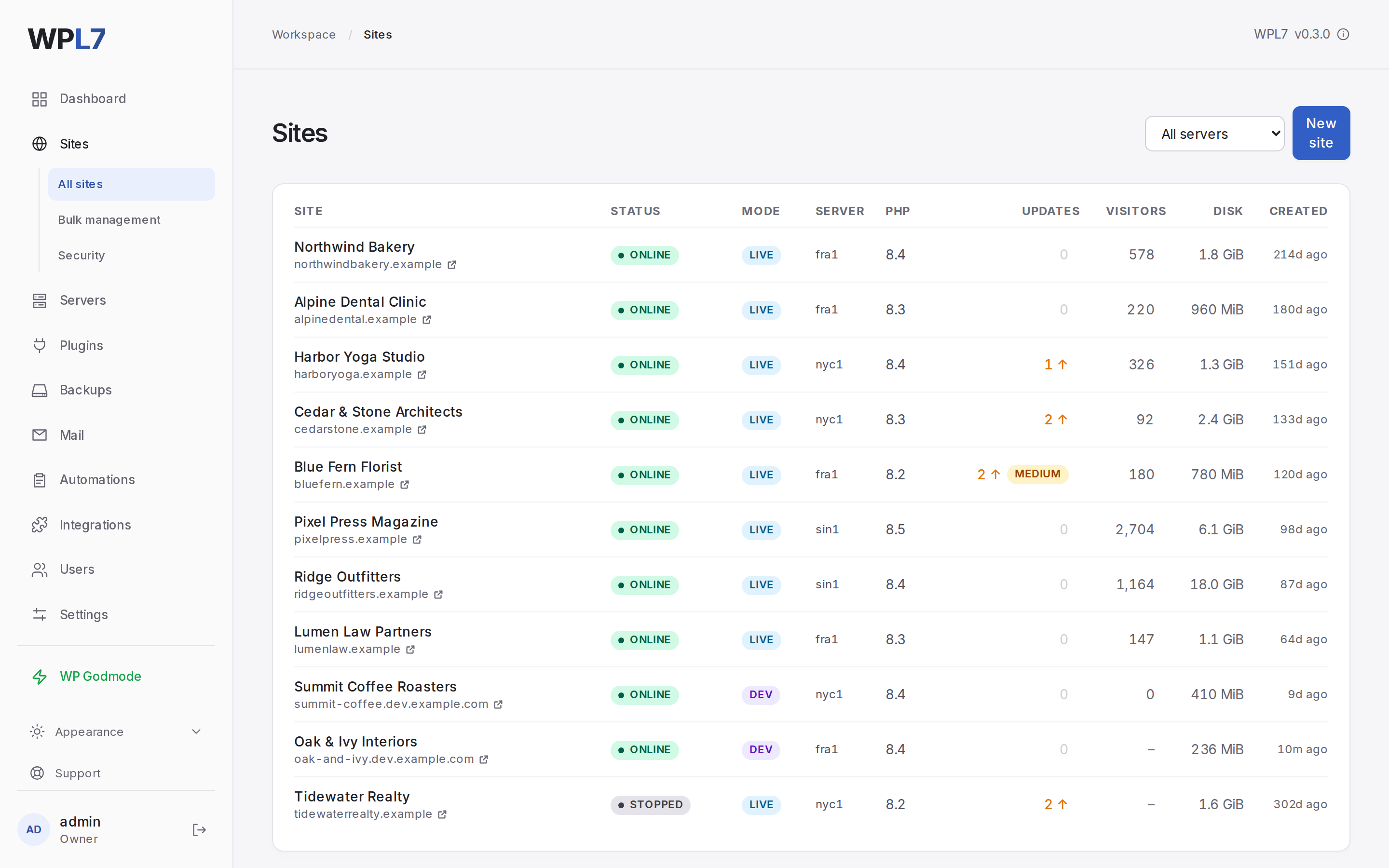Click the Support lifebuoy icon
The height and width of the screenshot is (868, 1389).
tap(37, 773)
